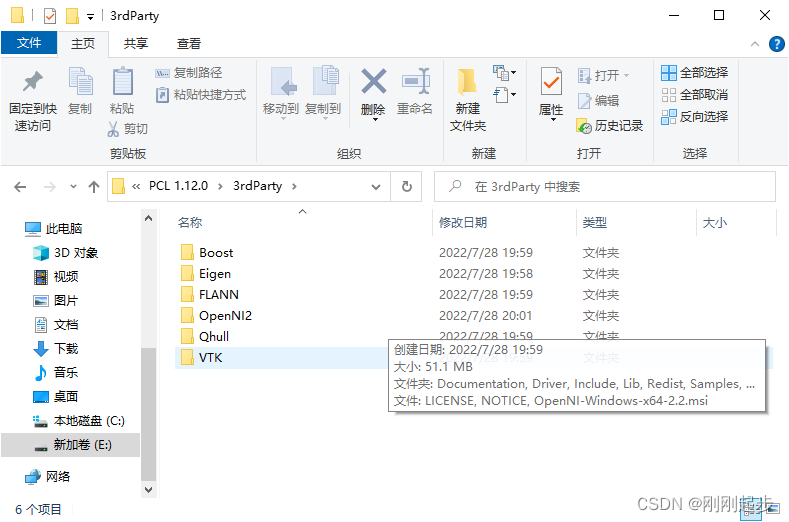This screenshot has width=789, height=522.
Task: Select This PC (此电脑) in sidebar
Action: (x=54, y=229)
